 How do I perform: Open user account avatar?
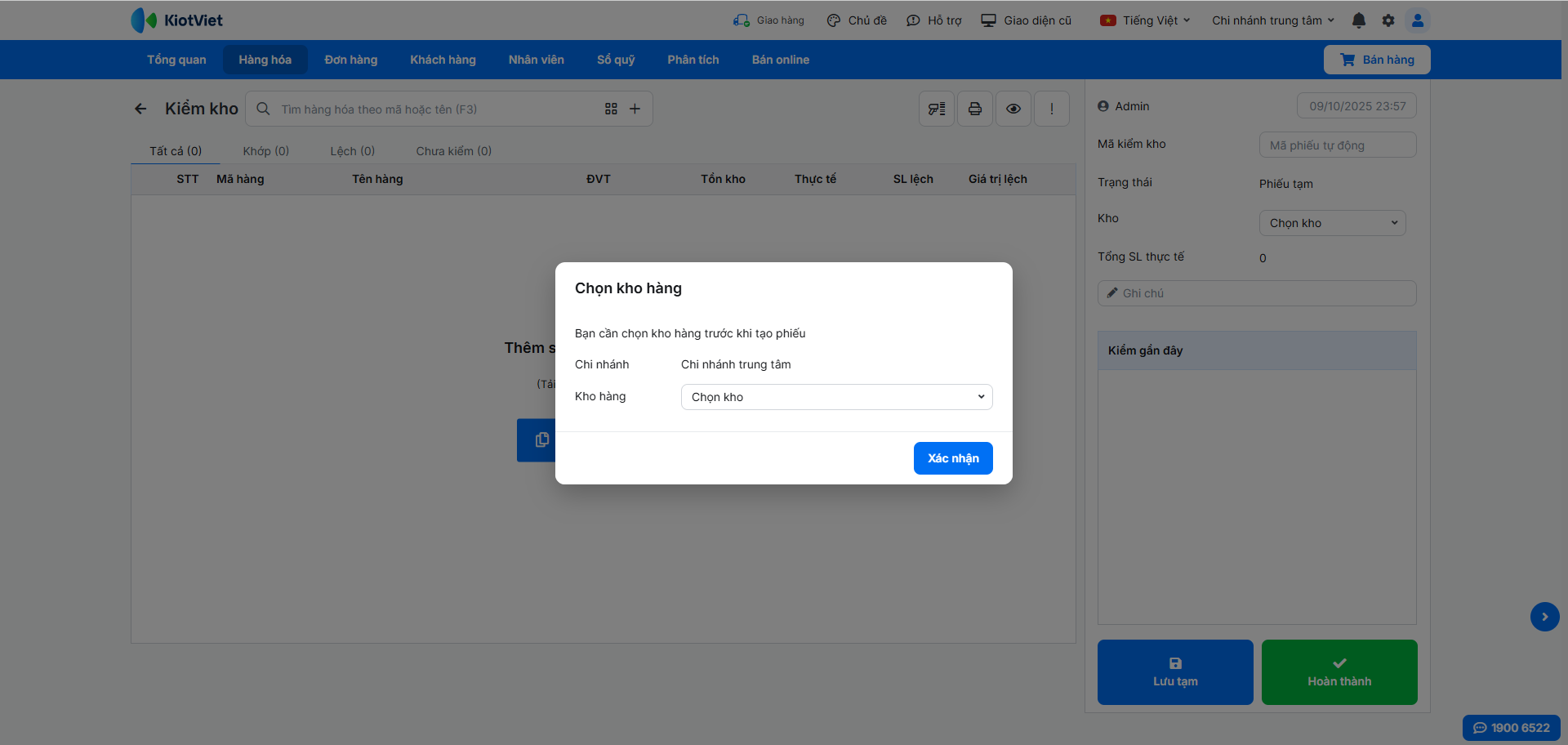tap(1418, 20)
